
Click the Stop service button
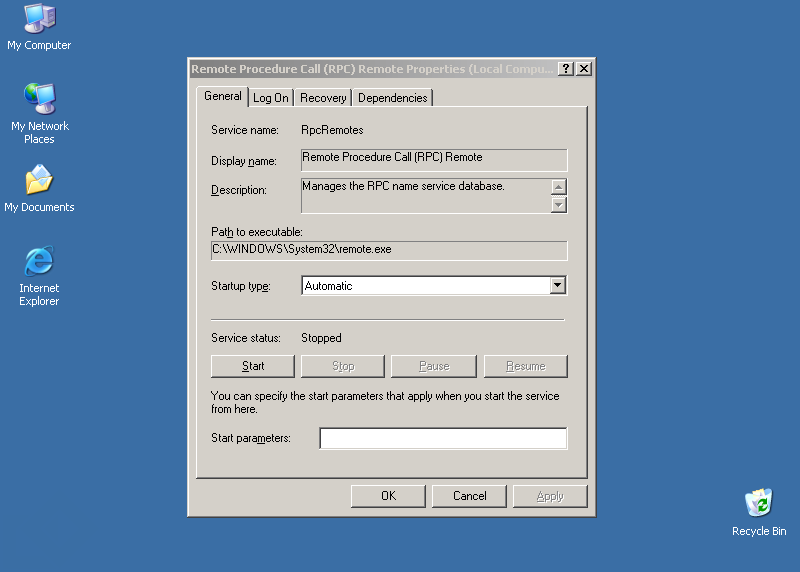pos(343,366)
